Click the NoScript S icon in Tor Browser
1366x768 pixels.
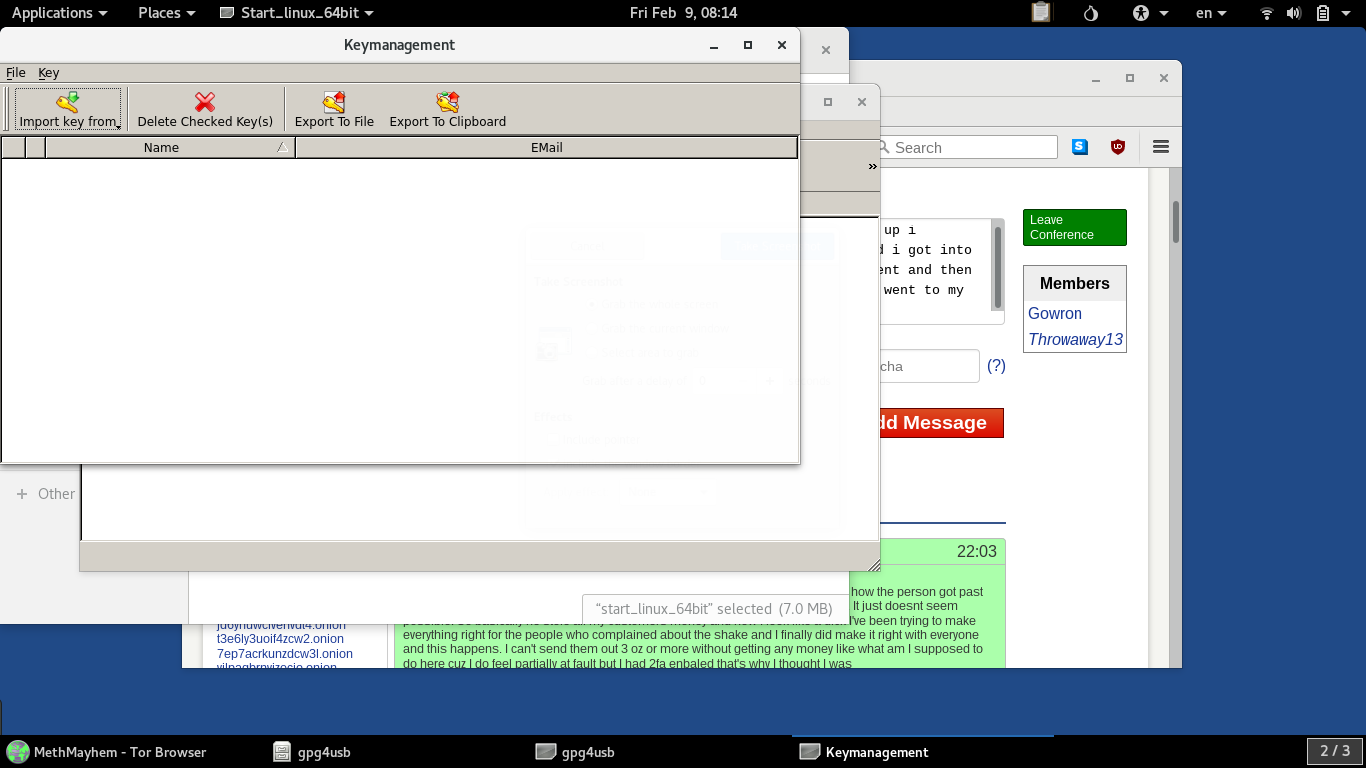pyautogui.click(x=1080, y=147)
